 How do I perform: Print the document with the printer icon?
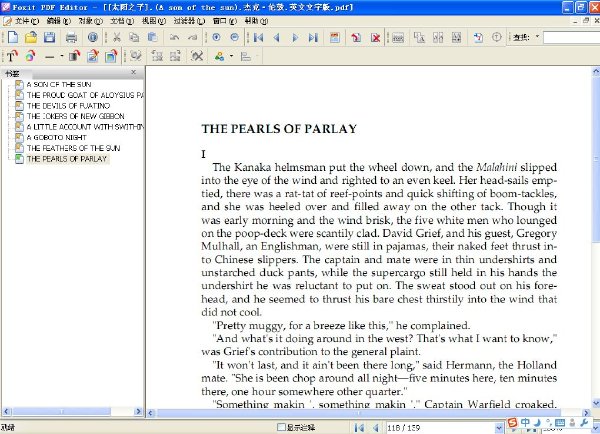(x=71, y=38)
